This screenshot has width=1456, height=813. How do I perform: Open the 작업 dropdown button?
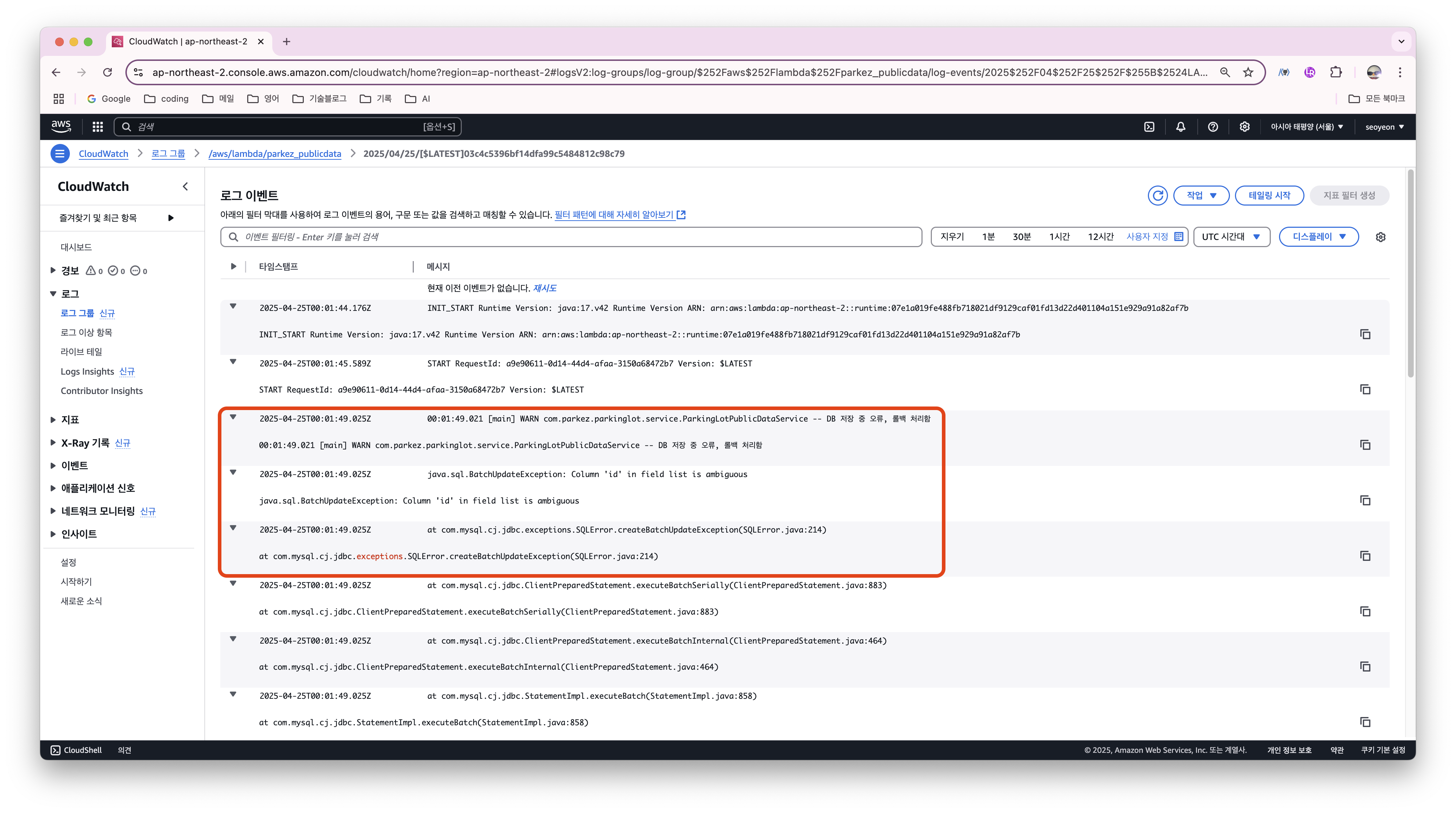pos(1201,196)
